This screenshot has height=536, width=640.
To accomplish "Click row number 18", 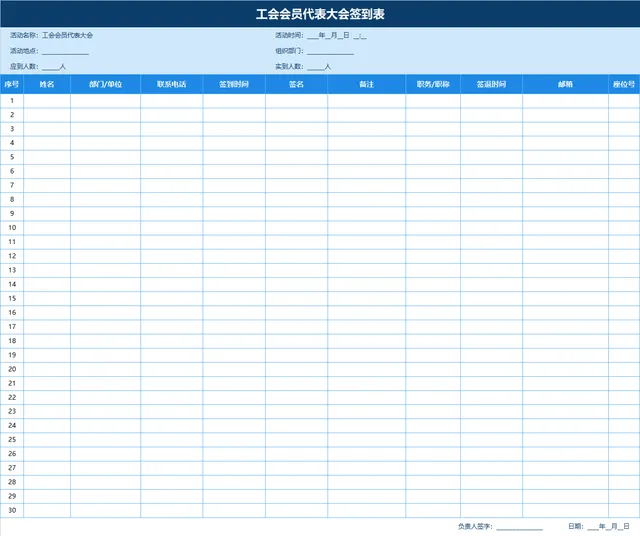I will pos(12,341).
